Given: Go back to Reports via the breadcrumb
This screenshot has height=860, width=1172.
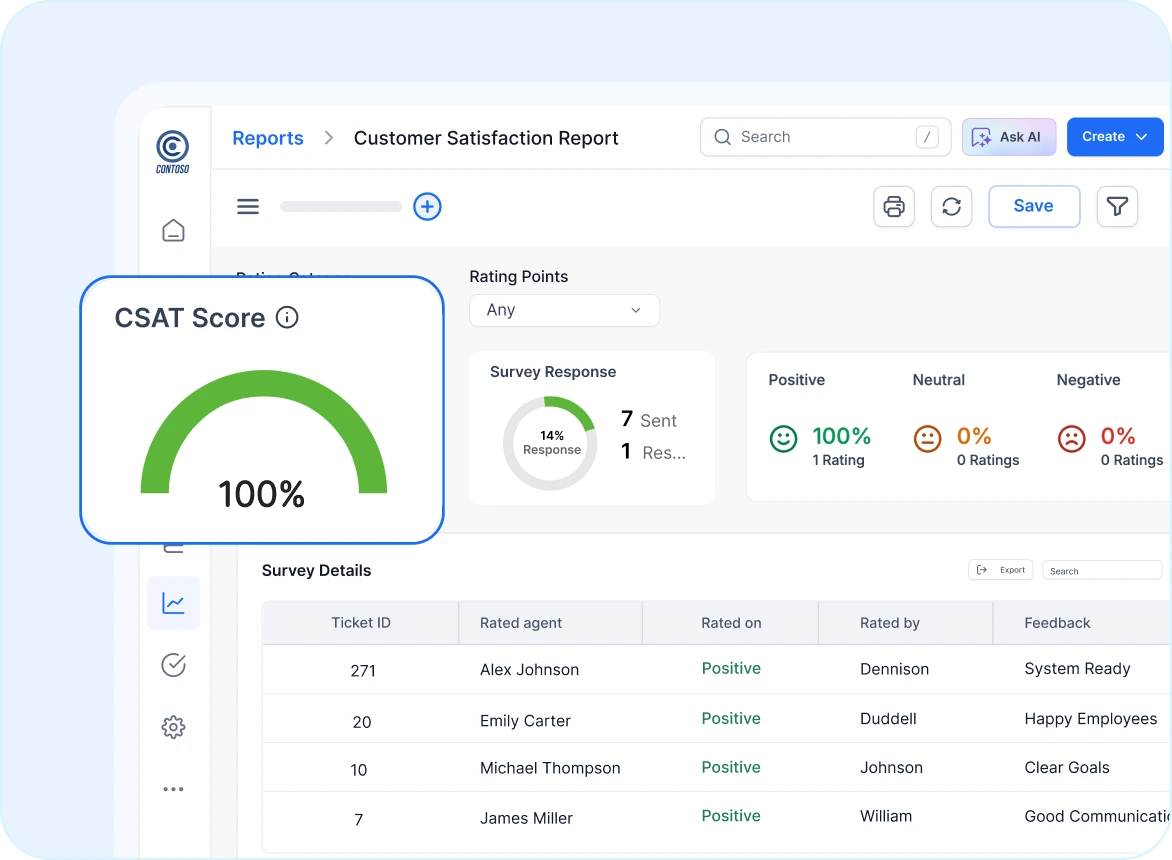Looking at the screenshot, I should click(267, 138).
